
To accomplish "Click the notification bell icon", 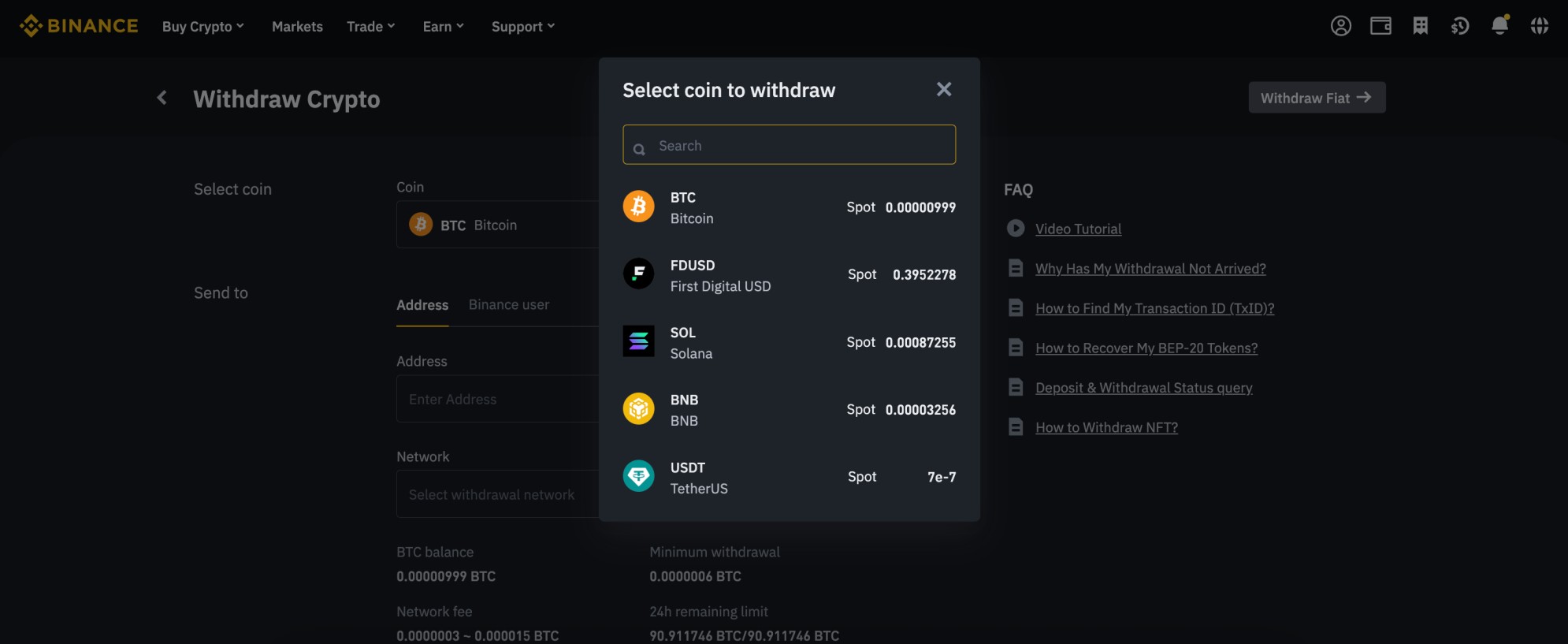I will [1499, 26].
